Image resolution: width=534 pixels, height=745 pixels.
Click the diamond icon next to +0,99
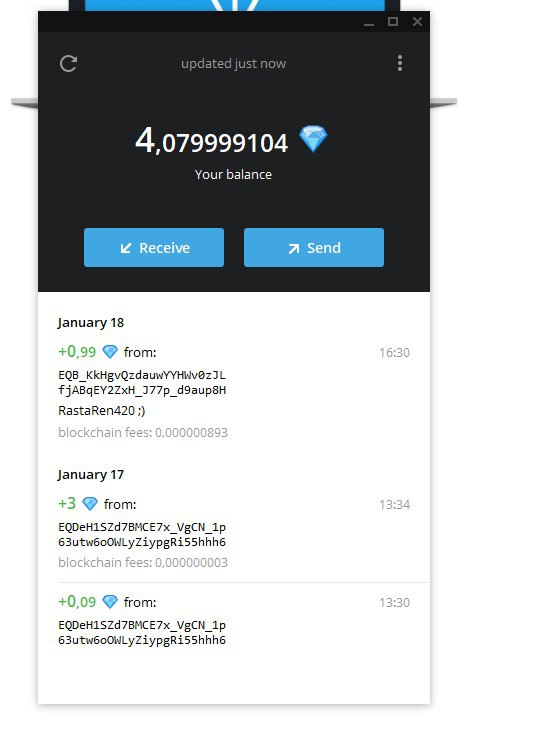[110, 352]
